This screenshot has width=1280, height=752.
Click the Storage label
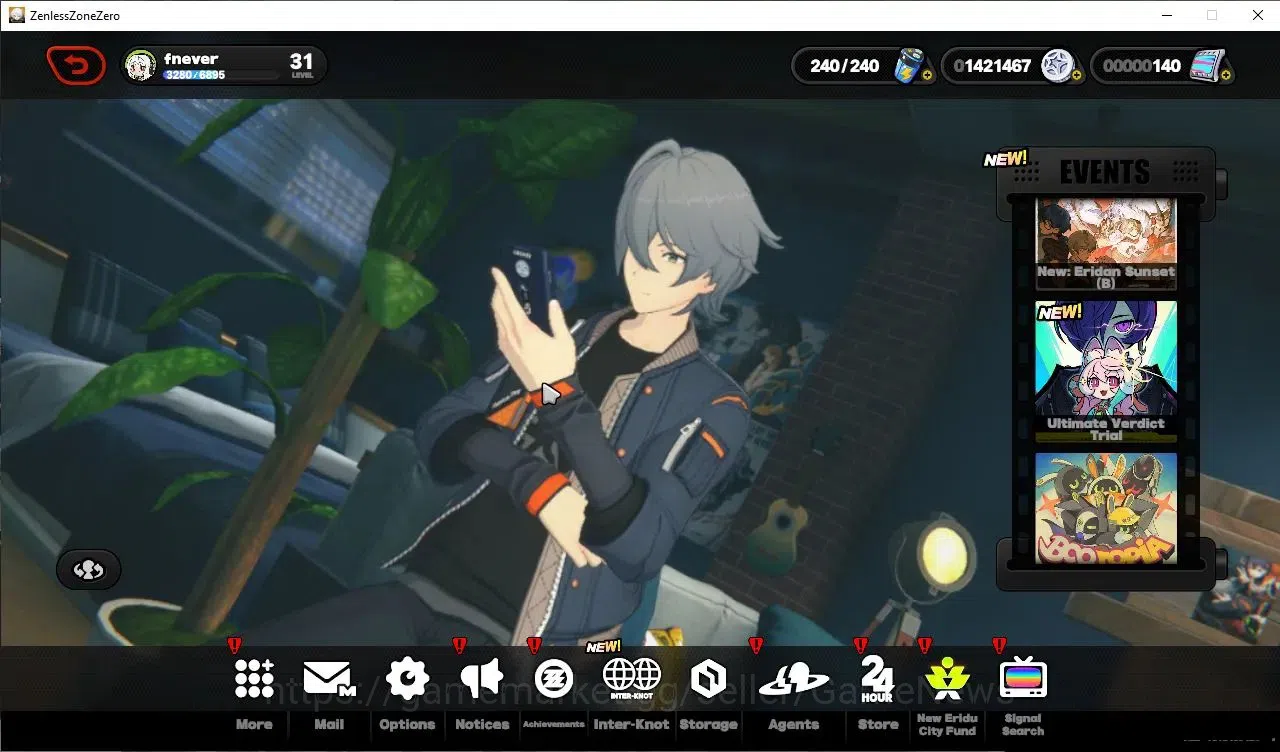708,724
